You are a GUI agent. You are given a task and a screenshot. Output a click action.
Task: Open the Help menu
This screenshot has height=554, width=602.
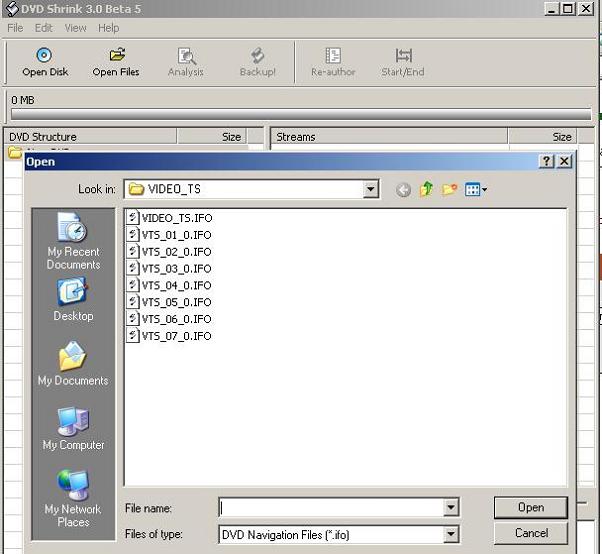tap(108, 28)
